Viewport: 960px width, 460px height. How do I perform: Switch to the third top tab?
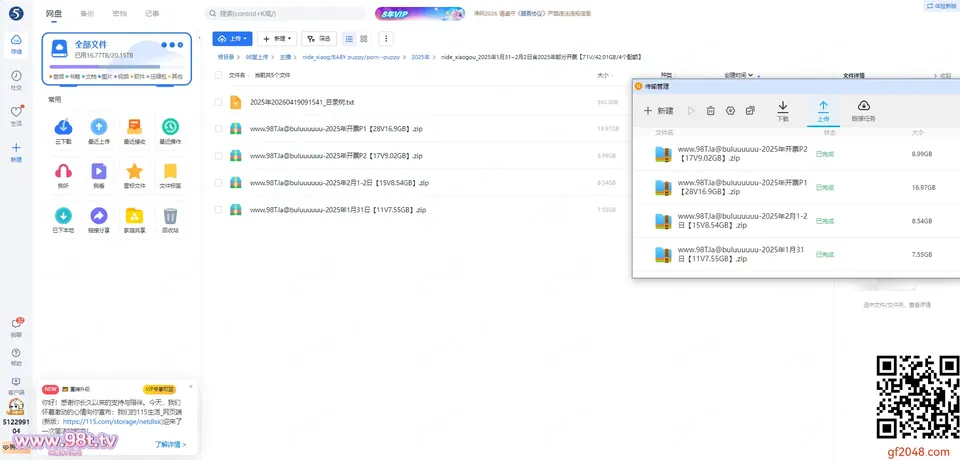119,13
